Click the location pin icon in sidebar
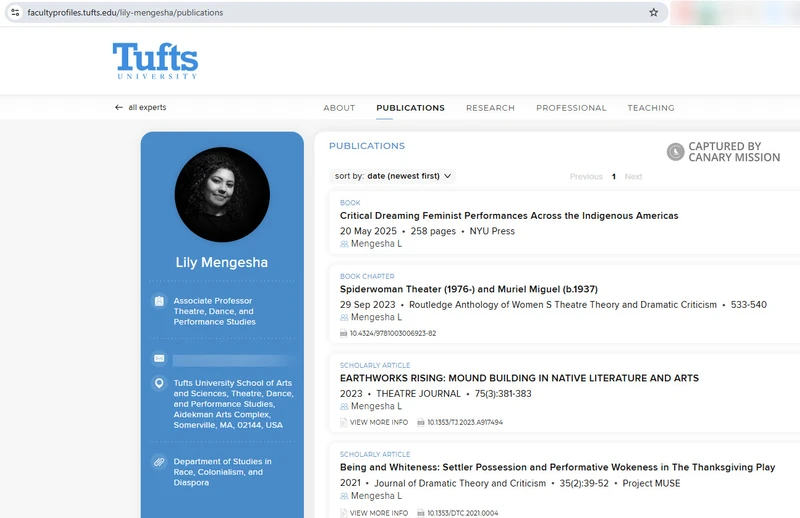This screenshot has width=800, height=518. point(159,383)
